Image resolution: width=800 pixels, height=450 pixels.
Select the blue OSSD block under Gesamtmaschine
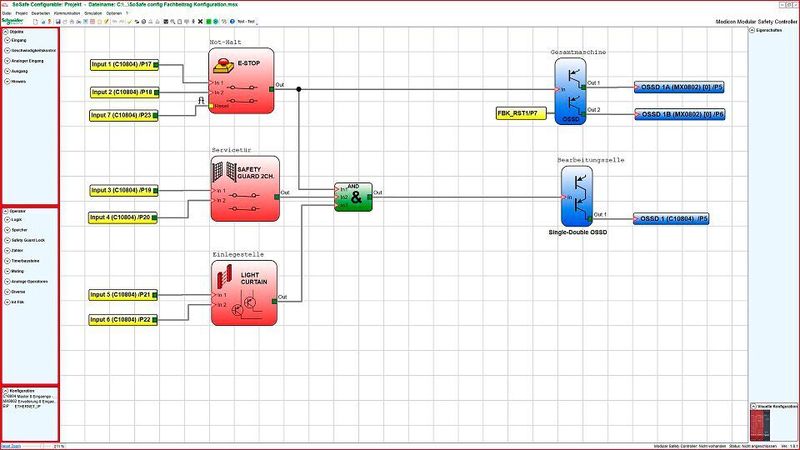coord(570,91)
